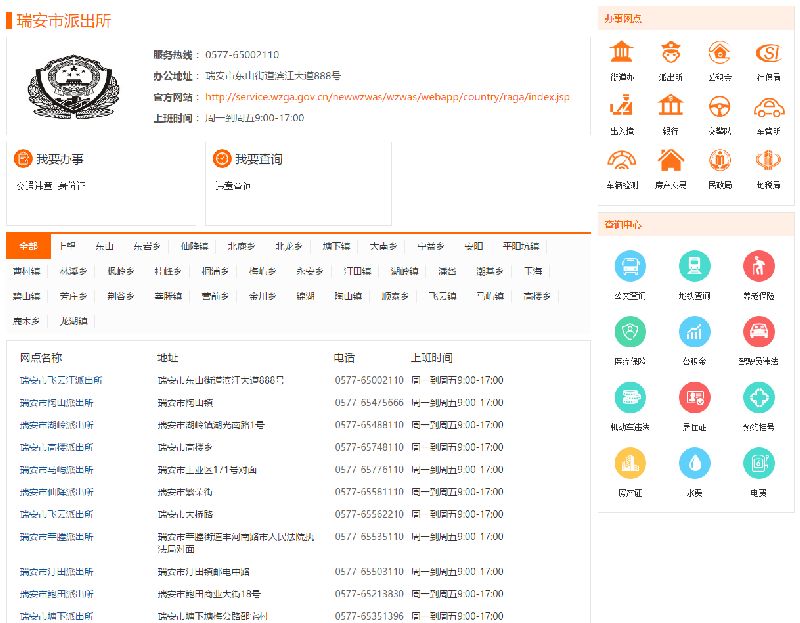Screen dimensions: 800x623
Task: Open the 房产证 yellow building icon
Action: click(x=631, y=462)
